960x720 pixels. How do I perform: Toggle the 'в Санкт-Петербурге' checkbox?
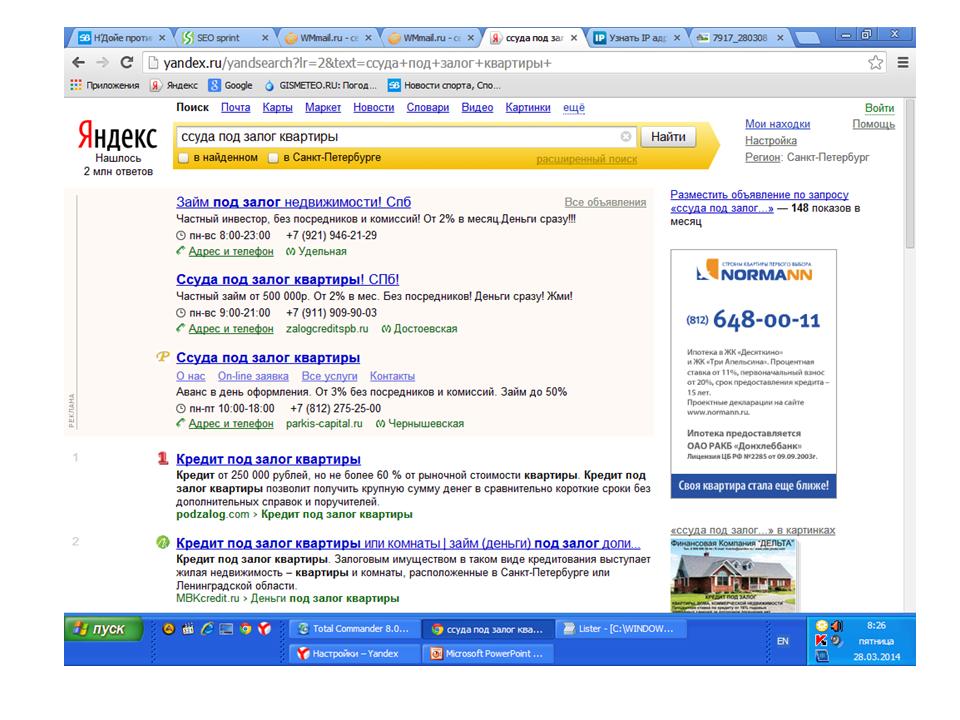pyautogui.click(x=273, y=158)
